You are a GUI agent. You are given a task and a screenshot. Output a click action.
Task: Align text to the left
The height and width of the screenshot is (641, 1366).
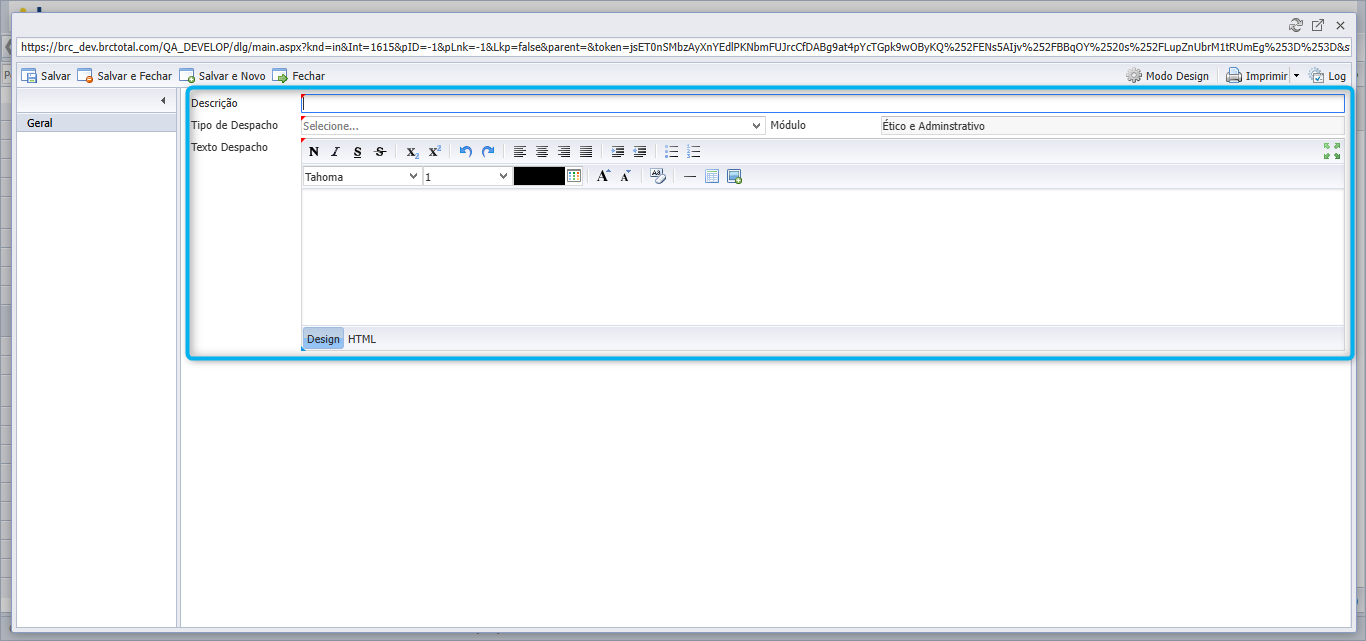[520, 152]
